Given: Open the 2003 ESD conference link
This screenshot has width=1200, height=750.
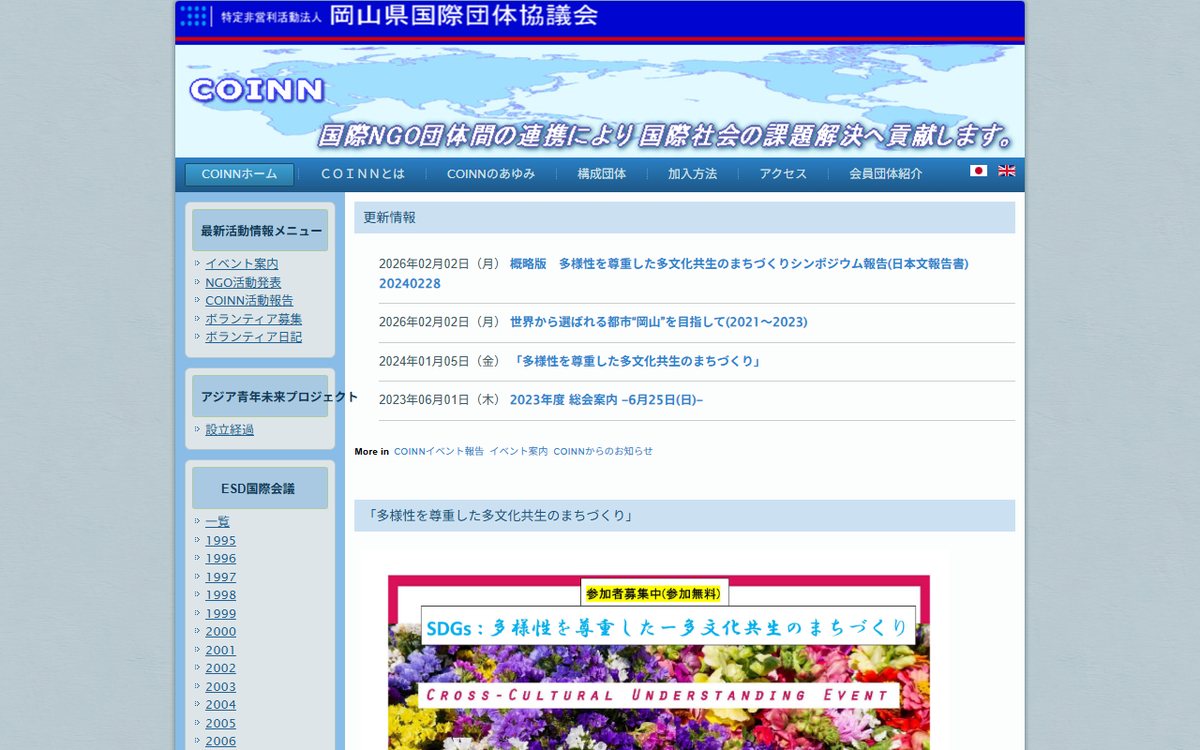Looking at the screenshot, I should coord(221,687).
